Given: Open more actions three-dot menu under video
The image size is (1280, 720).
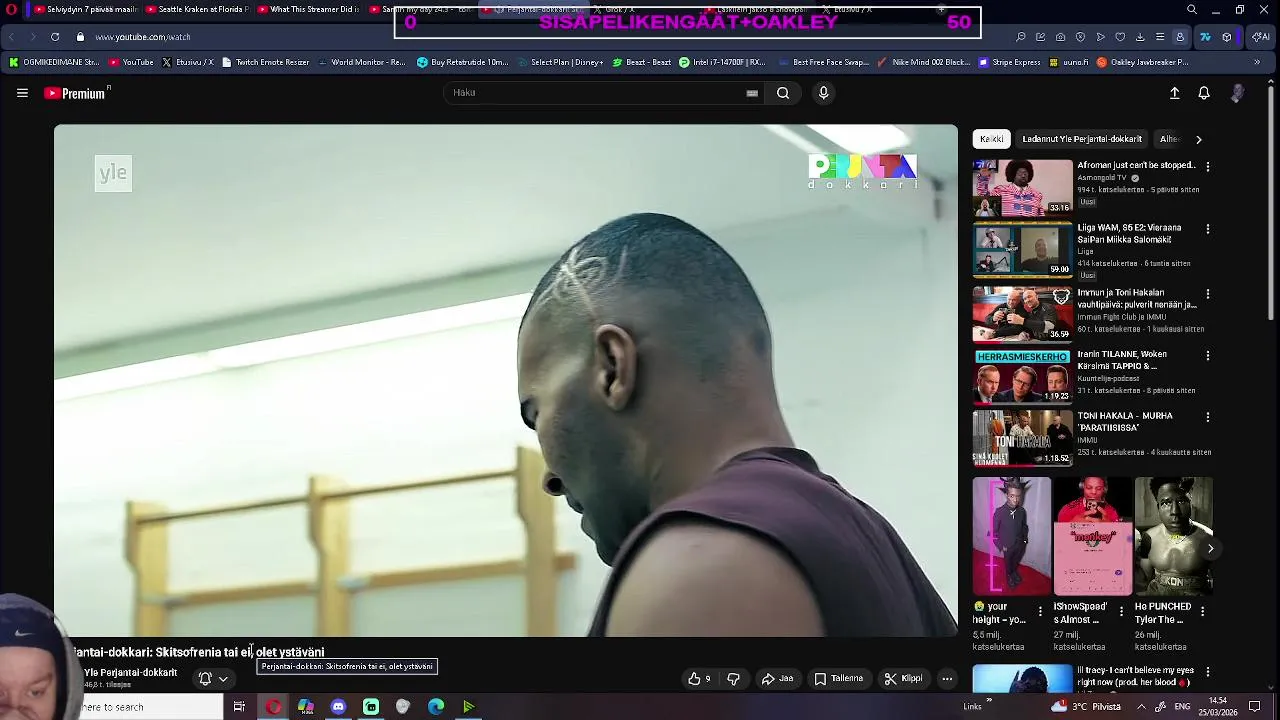Looking at the screenshot, I should (x=947, y=679).
